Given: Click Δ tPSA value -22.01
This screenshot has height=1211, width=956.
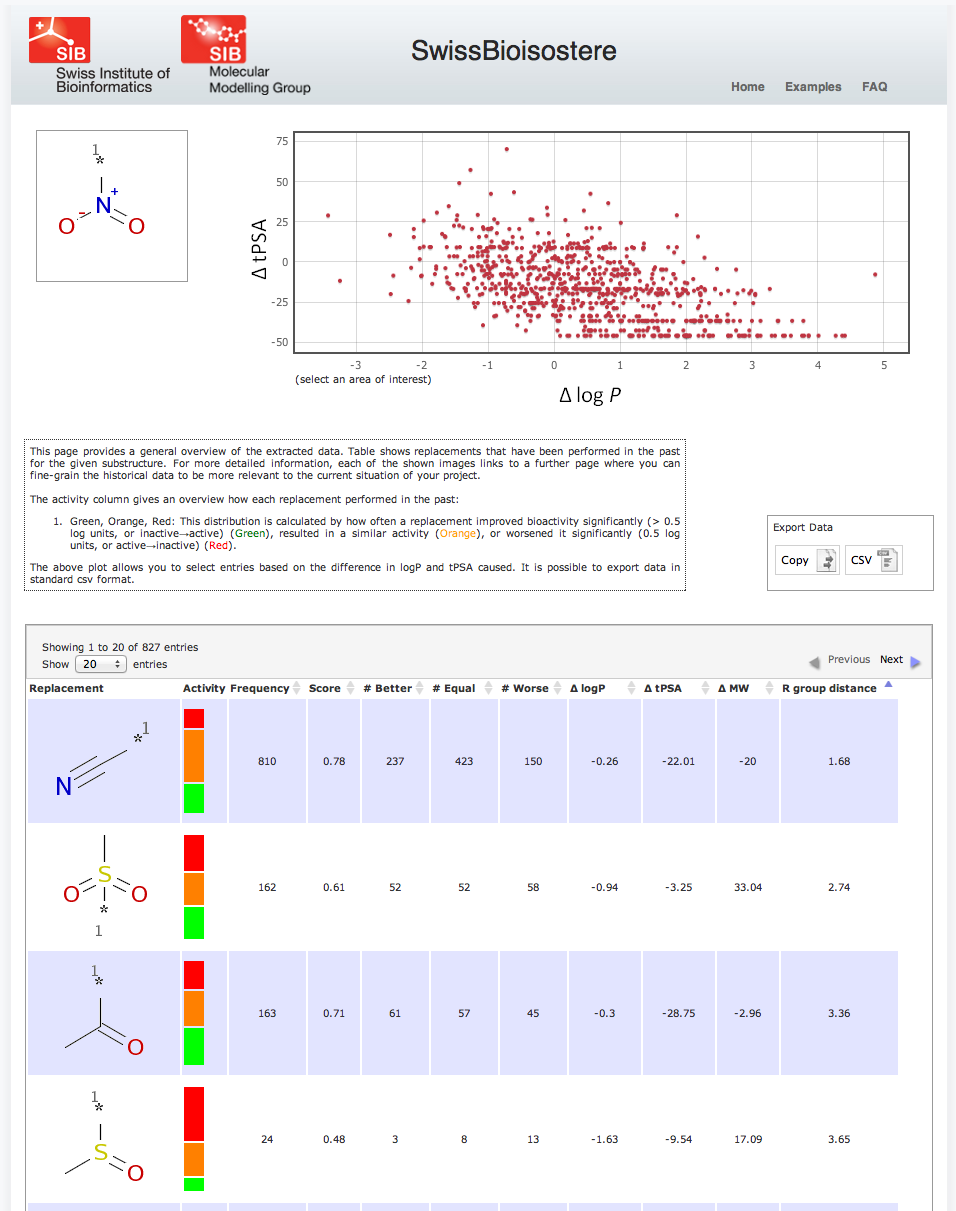Looking at the screenshot, I should (x=678, y=761).
